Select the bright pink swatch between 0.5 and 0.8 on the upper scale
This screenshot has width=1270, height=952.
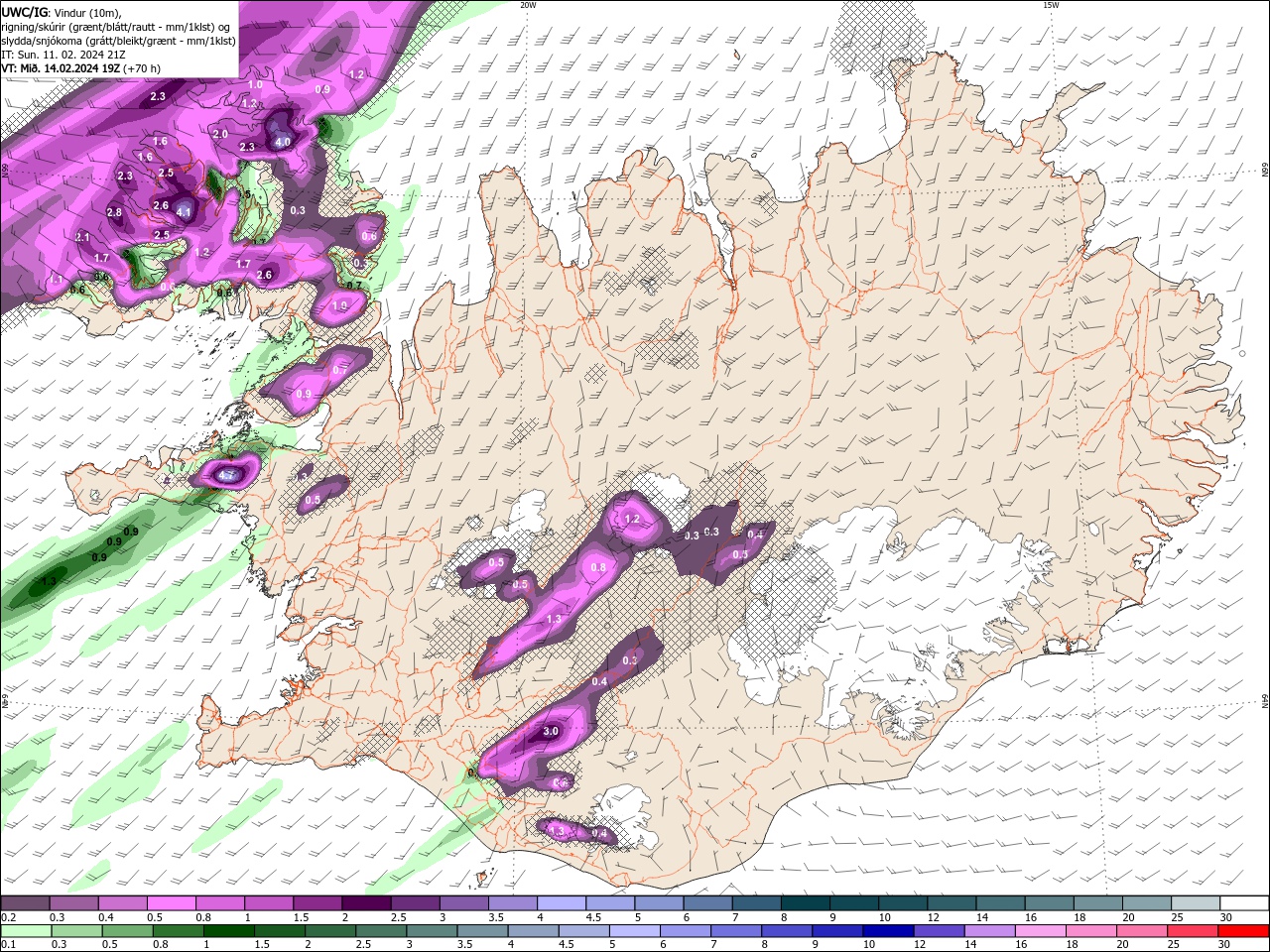click(x=171, y=903)
